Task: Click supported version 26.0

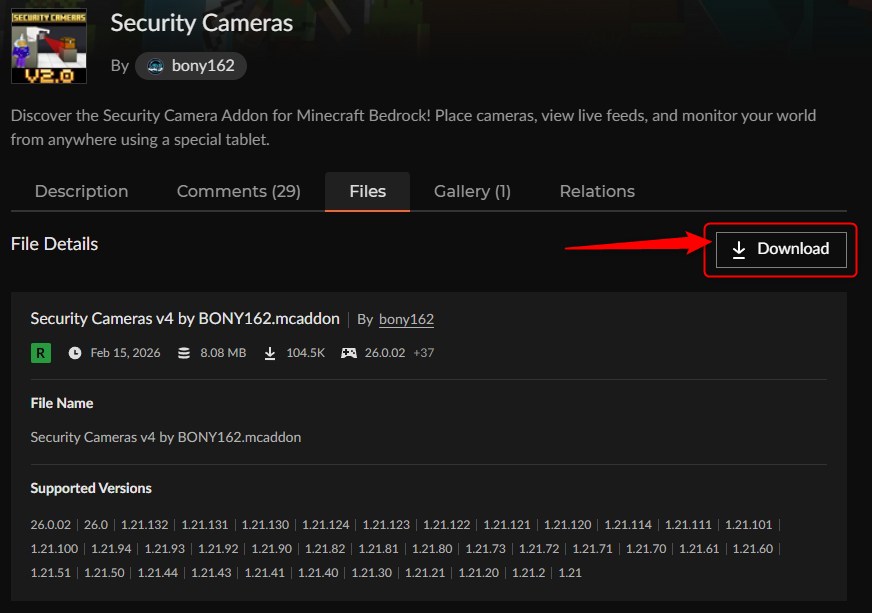Action: (96, 525)
